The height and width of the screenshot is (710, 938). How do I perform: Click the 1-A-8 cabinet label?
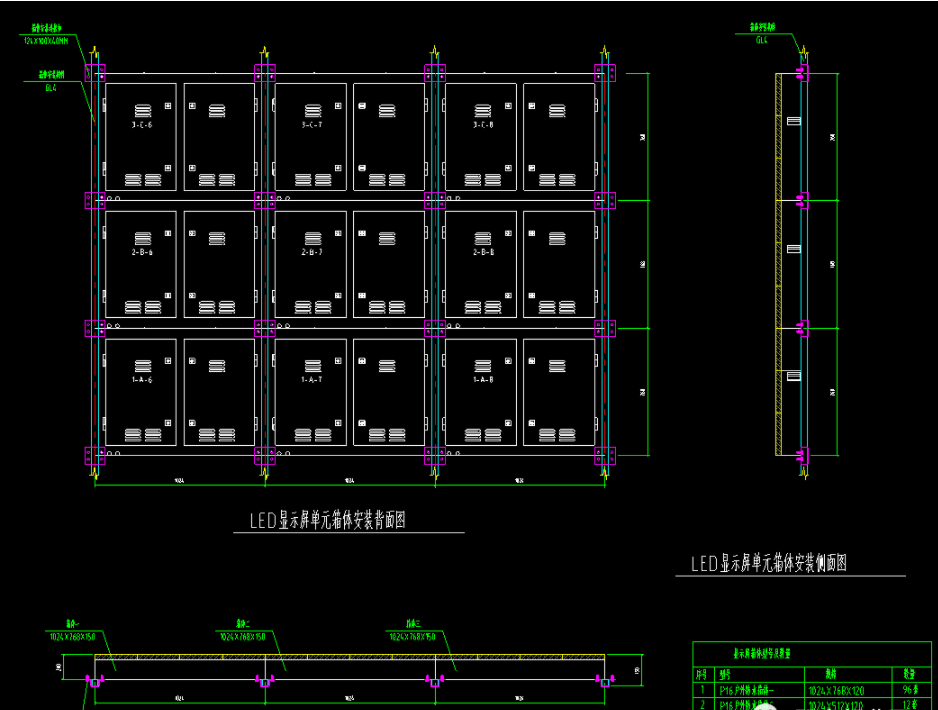pyautogui.click(x=481, y=381)
